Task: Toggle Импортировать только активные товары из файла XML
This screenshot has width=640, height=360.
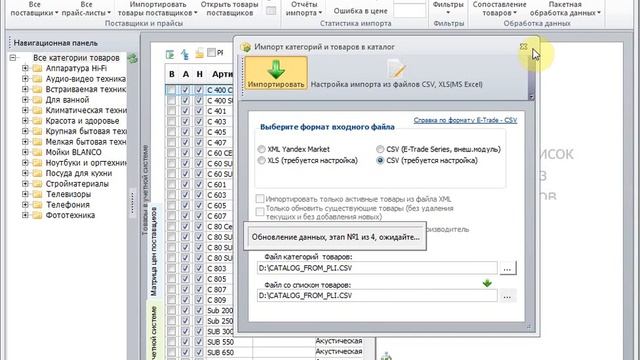Action: coord(260,199)
